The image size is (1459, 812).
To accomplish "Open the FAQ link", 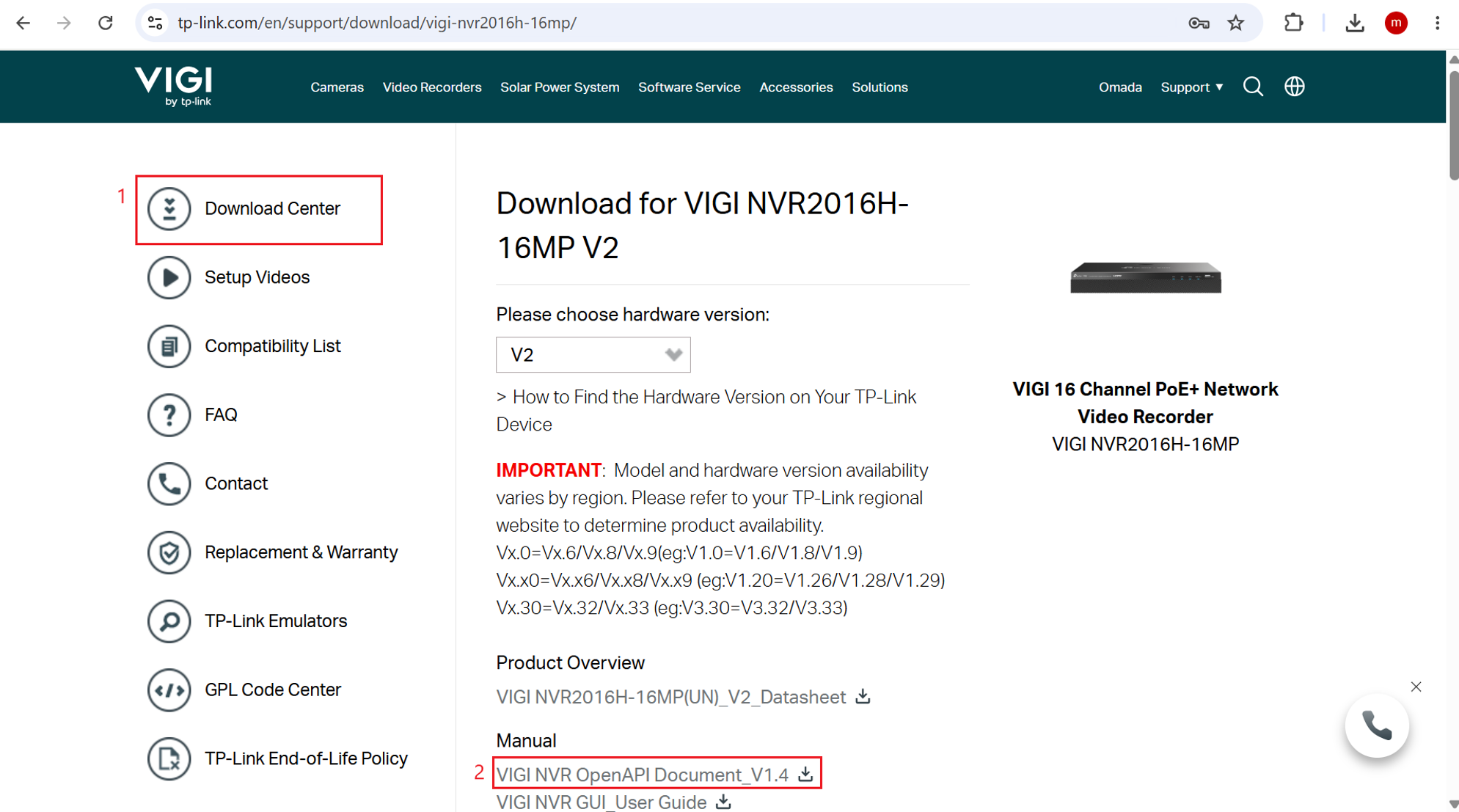I will coord(221,414).
